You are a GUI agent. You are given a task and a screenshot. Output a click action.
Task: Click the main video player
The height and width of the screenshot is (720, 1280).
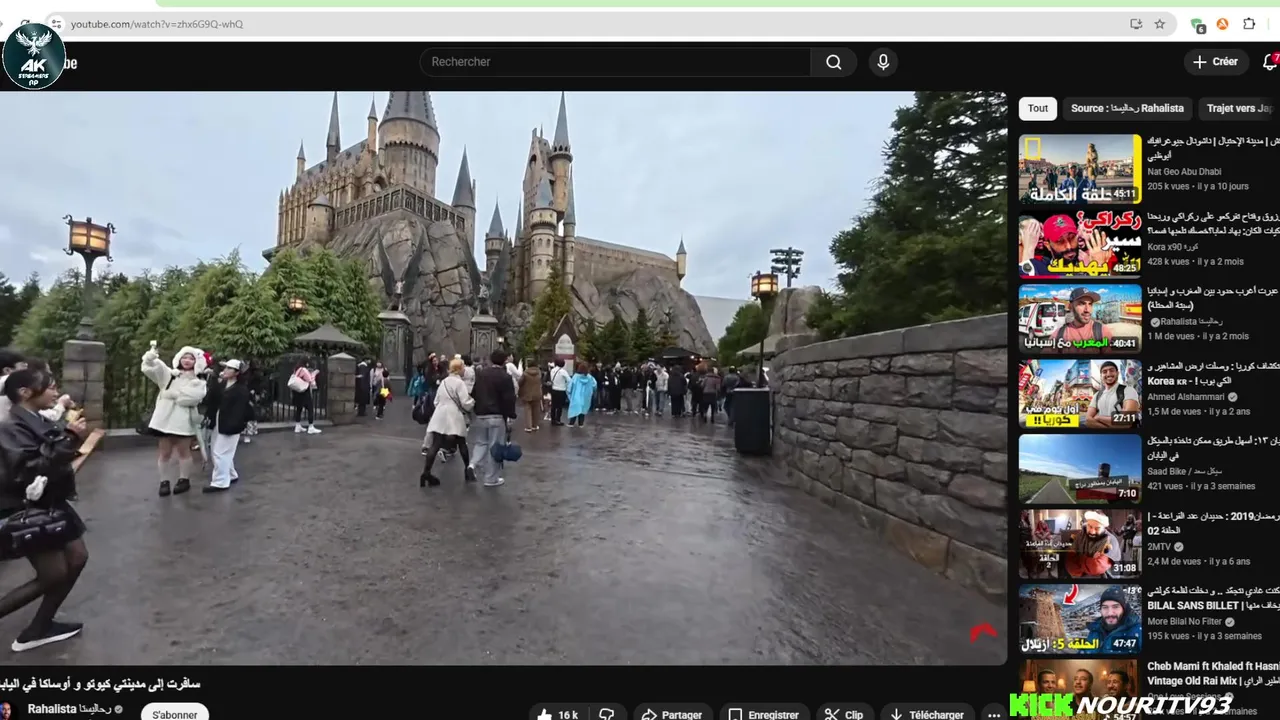point(503,378)
